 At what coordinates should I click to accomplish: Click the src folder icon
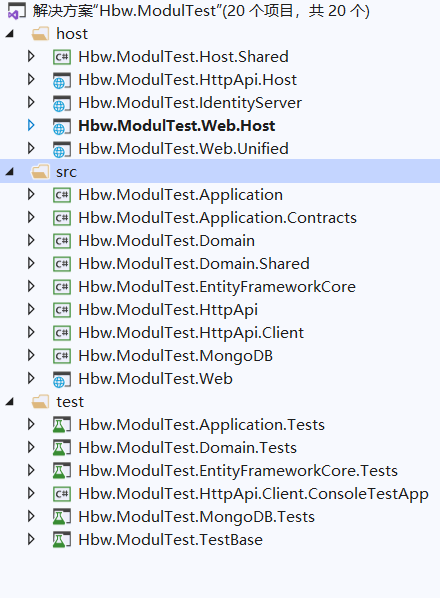pyautogui.click(x=40, y=172)
